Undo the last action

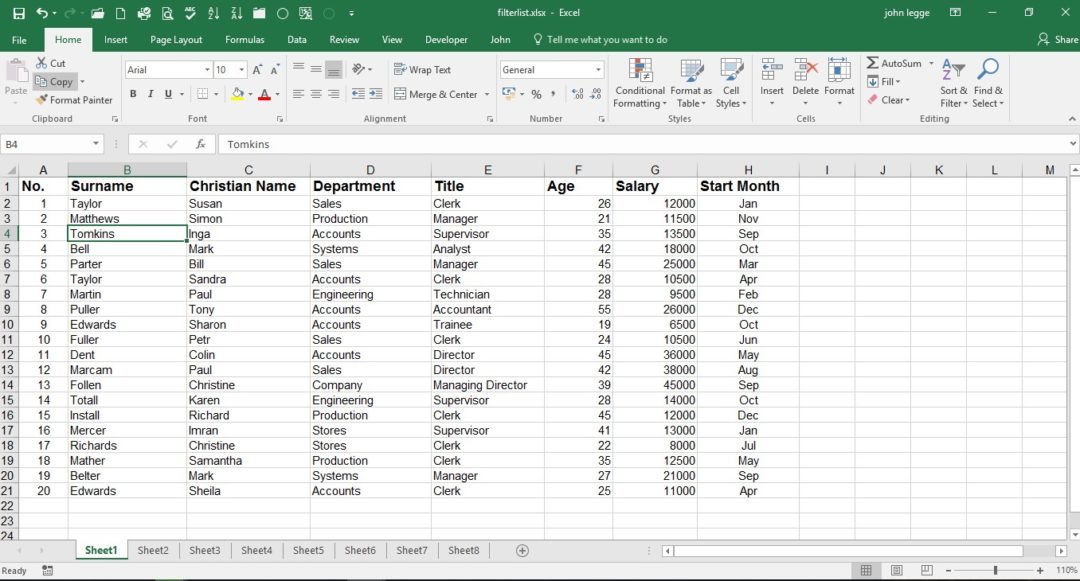[x=42, y=13]
